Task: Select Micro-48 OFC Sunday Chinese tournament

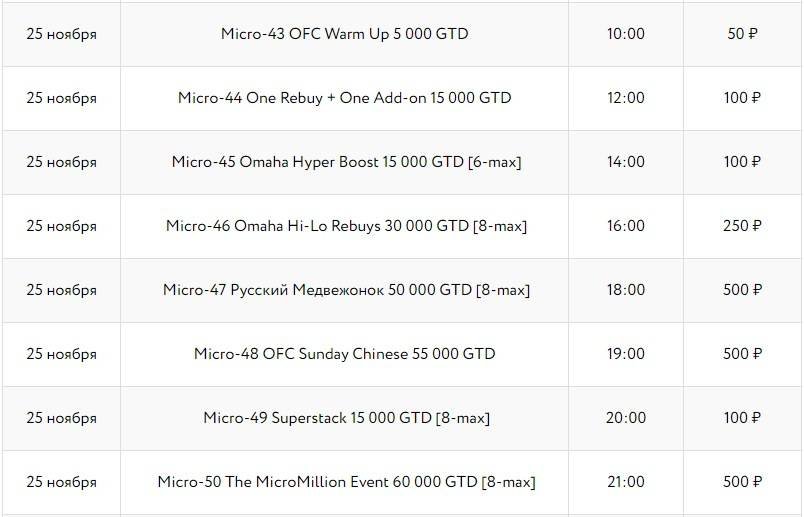Action: point(344,354)
